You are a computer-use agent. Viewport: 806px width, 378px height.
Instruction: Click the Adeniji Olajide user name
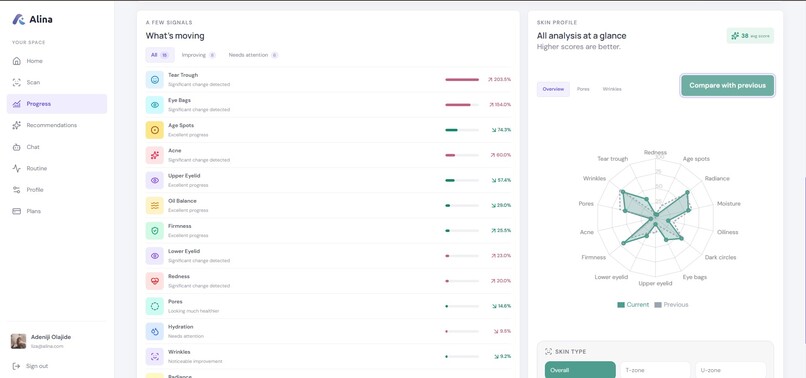coord(51,337)
